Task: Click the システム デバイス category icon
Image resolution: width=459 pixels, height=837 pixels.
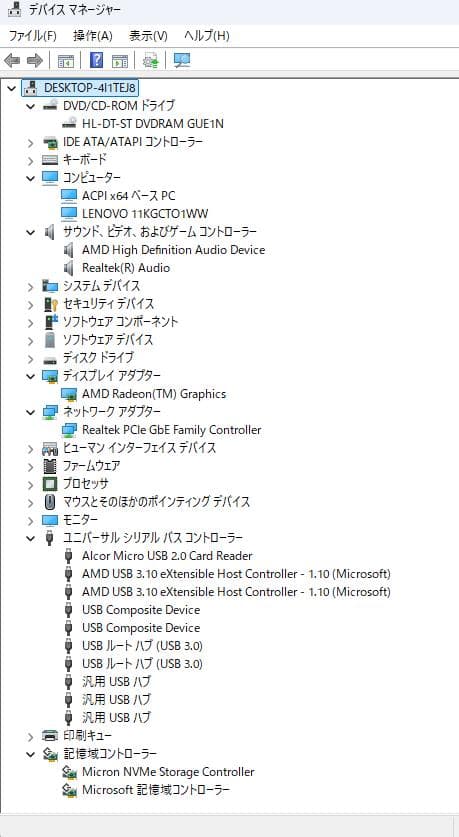Action: 50,286
